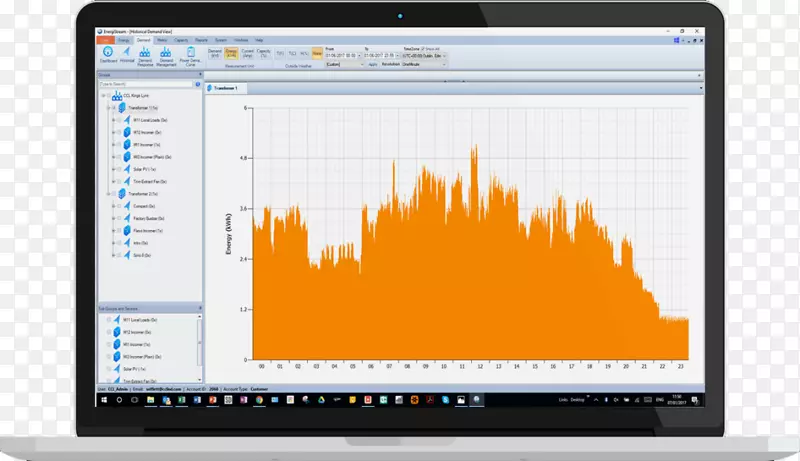
Task: Select the Current (Amp) measurement unit
Action: click(x=248, y=52)
